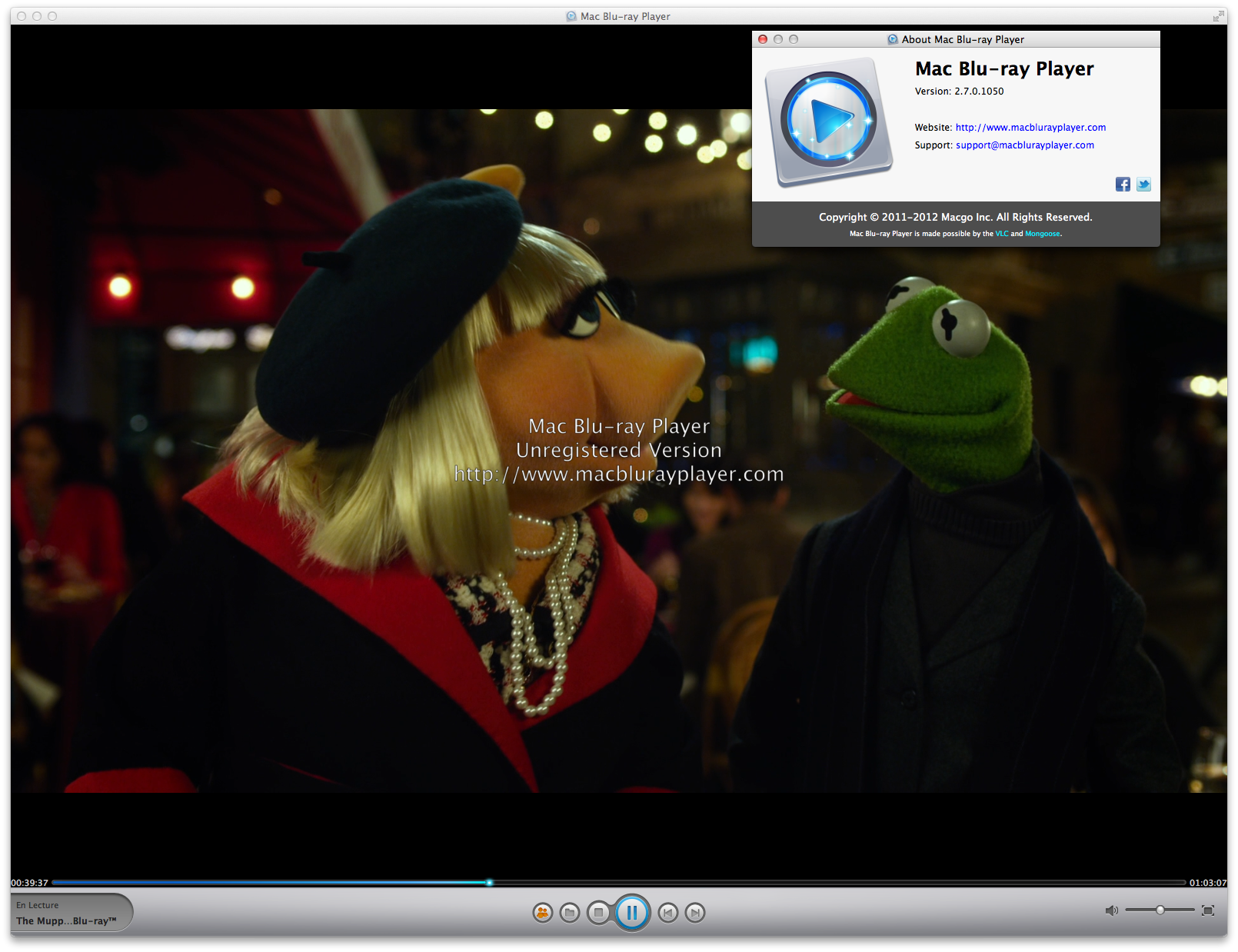
Task: Click the main window's top-right fullscreen arrows
Action: pos(1219,16)
